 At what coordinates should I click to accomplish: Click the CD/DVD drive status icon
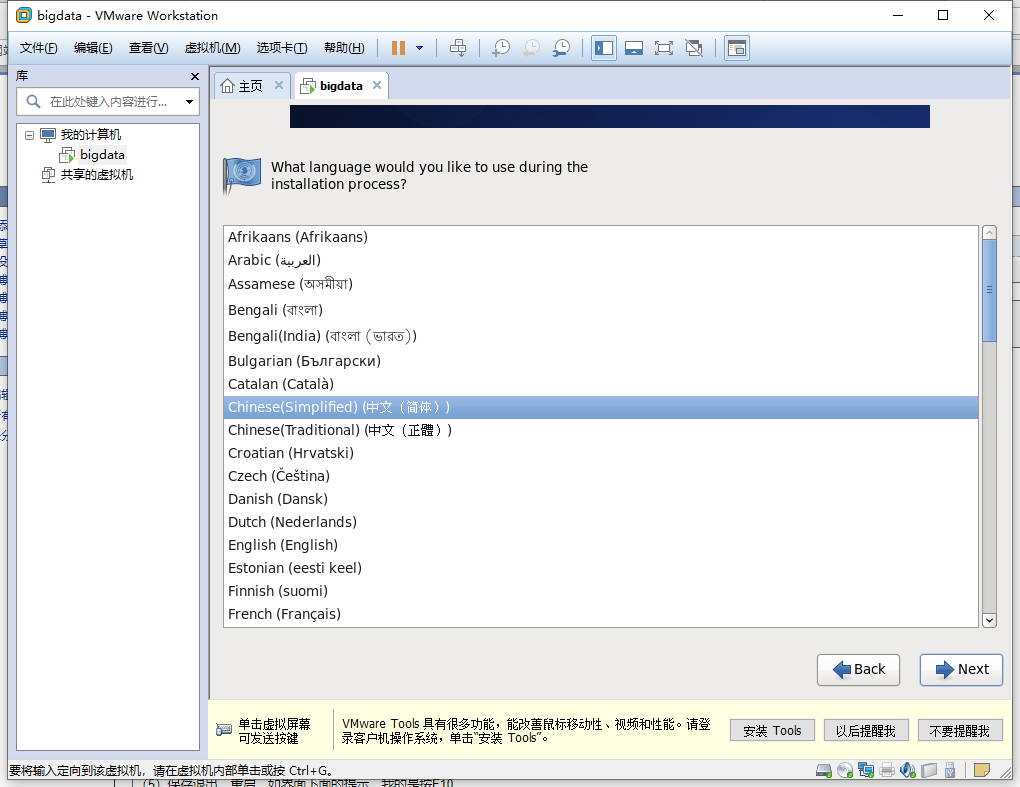coord(844,771)
